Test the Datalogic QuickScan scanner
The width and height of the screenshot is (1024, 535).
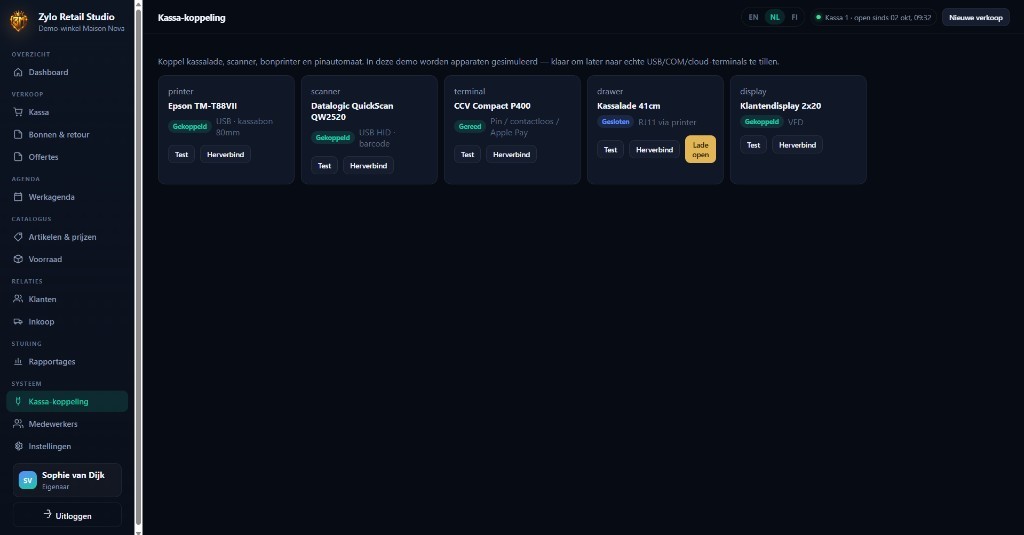pyautogui.click(x=325, y=165)
